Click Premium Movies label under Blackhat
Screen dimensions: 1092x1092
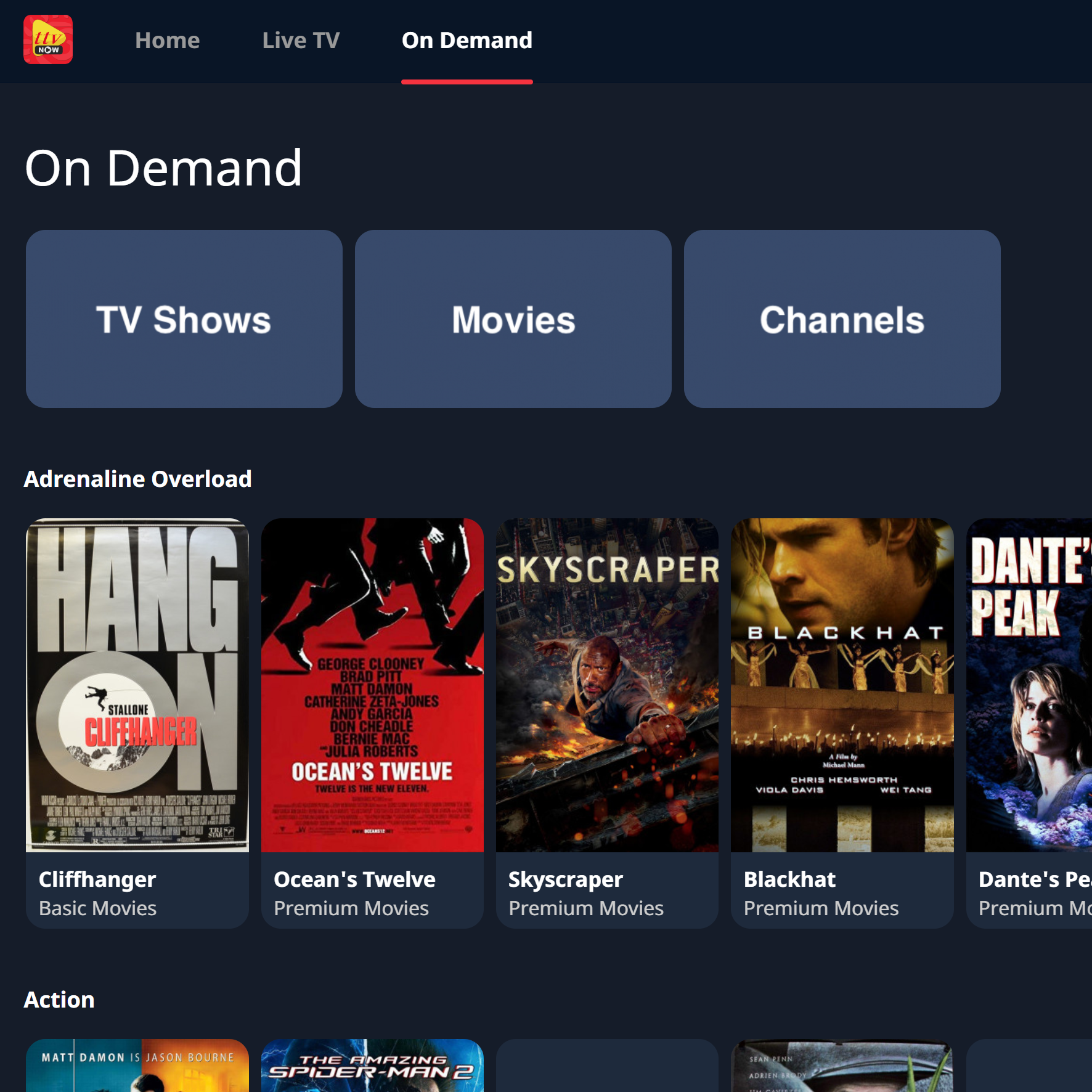tap(821, 908)
